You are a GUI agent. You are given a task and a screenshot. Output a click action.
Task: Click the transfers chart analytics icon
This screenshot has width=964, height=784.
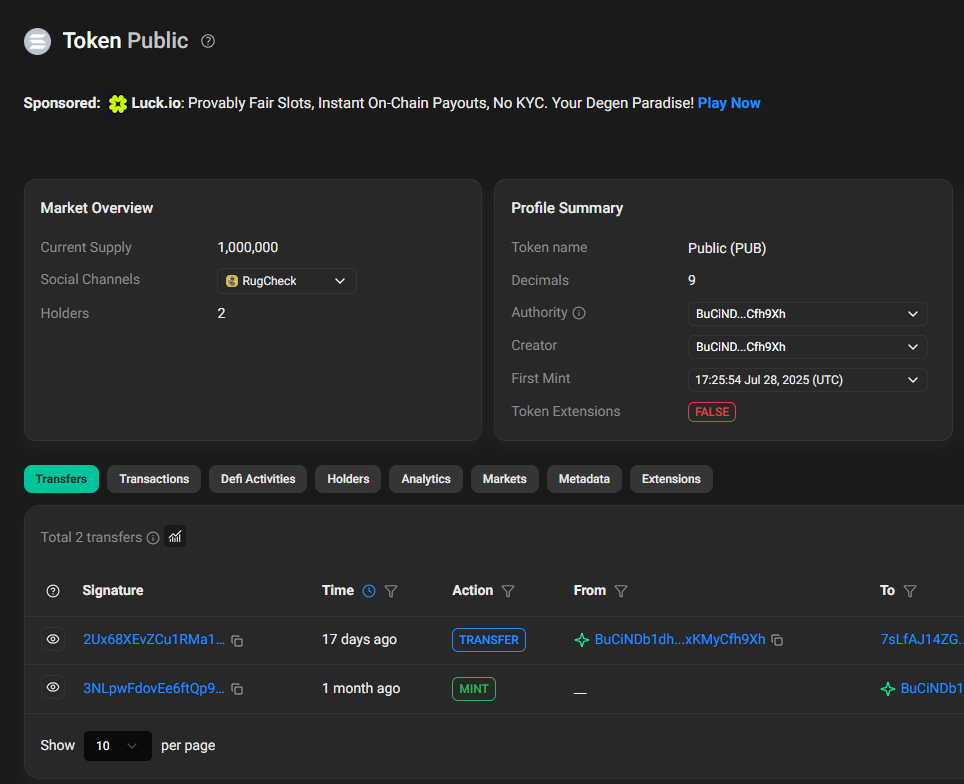175,537
